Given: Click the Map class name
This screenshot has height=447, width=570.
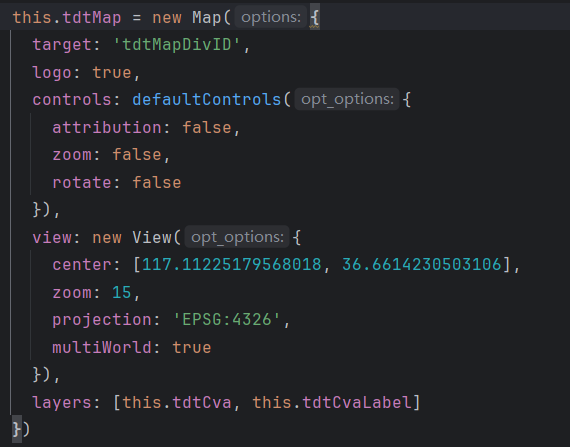Looking at the screenshot, I should click(x=206, y=17).
